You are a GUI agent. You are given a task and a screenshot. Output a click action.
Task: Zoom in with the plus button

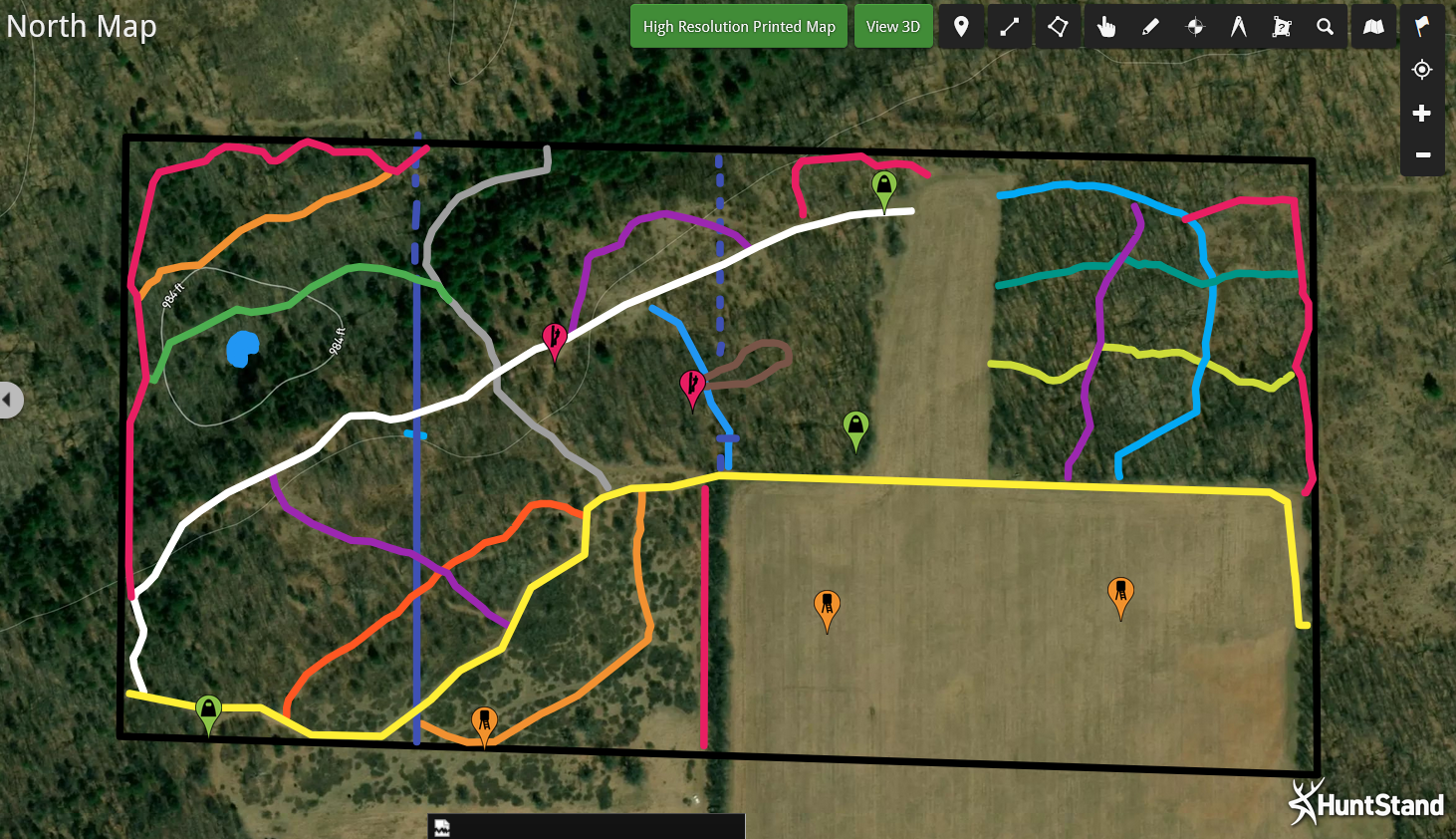pos(1422,114)
